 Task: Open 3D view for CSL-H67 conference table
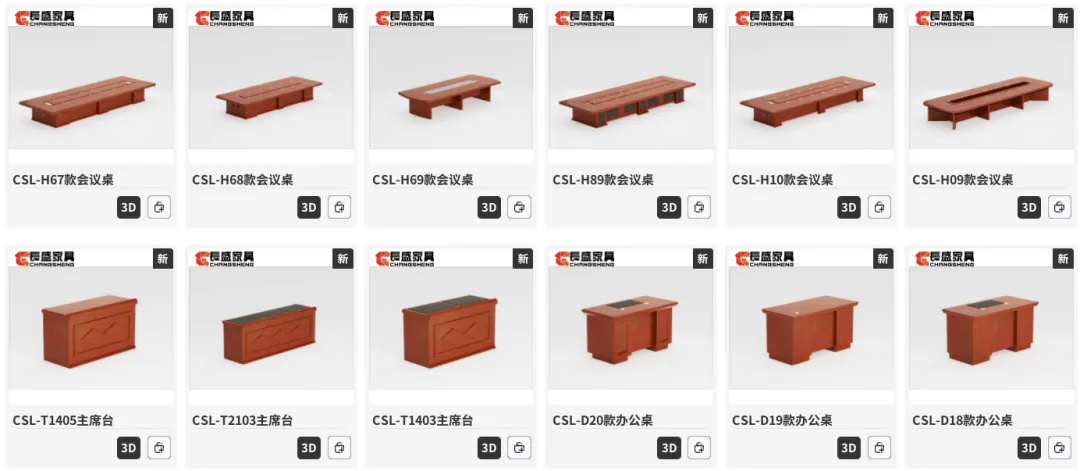[128, 207]
